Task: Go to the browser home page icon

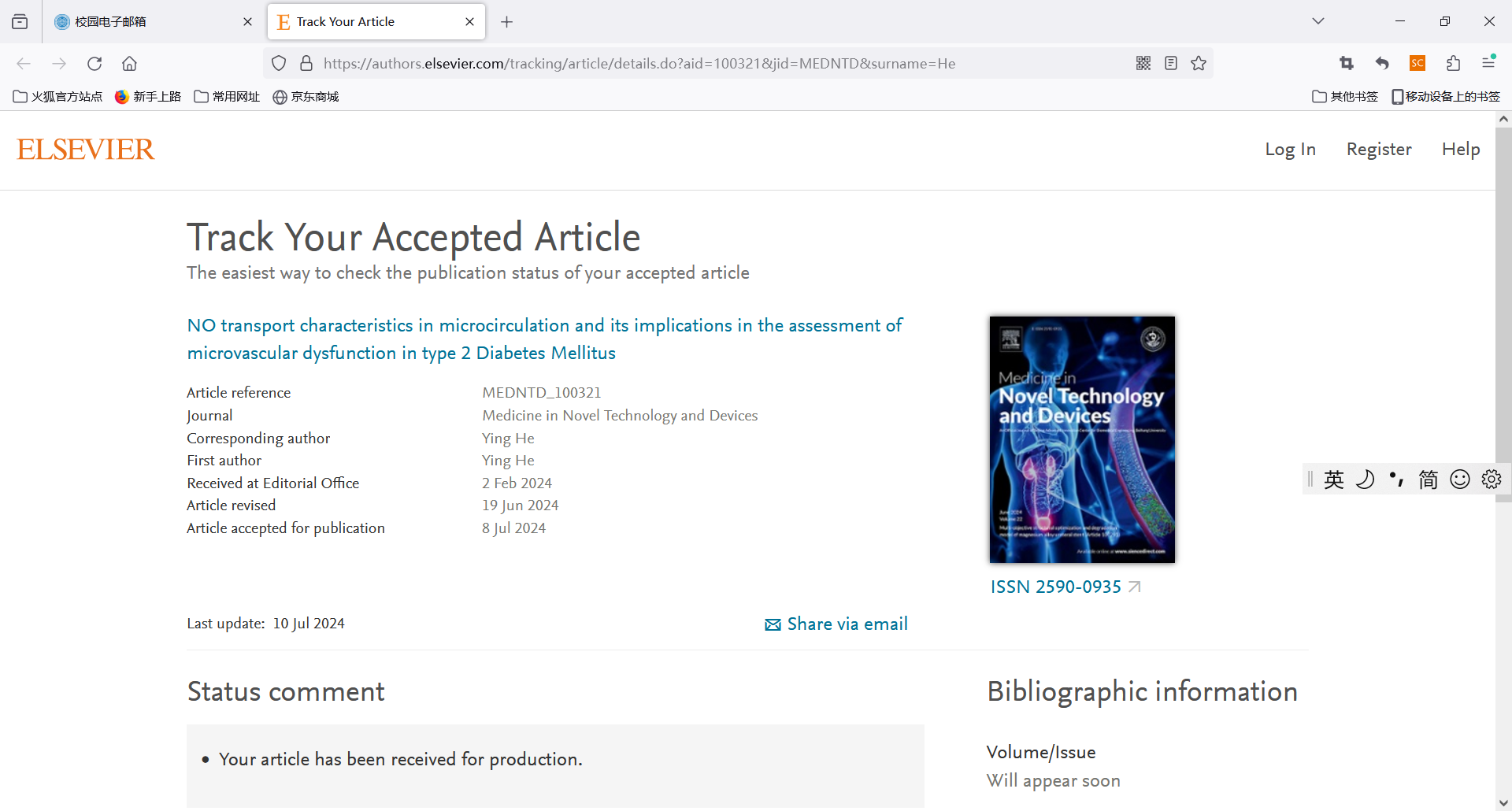Action: pos(129,64)
